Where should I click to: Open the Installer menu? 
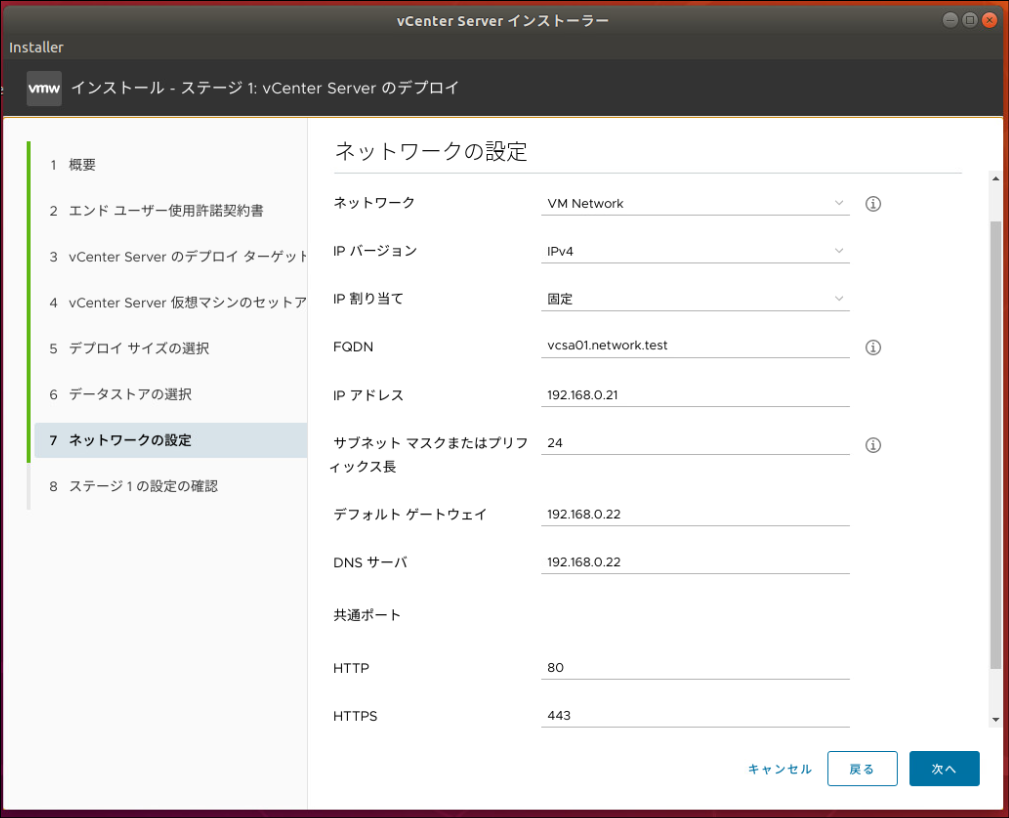[x=36, y=47]
